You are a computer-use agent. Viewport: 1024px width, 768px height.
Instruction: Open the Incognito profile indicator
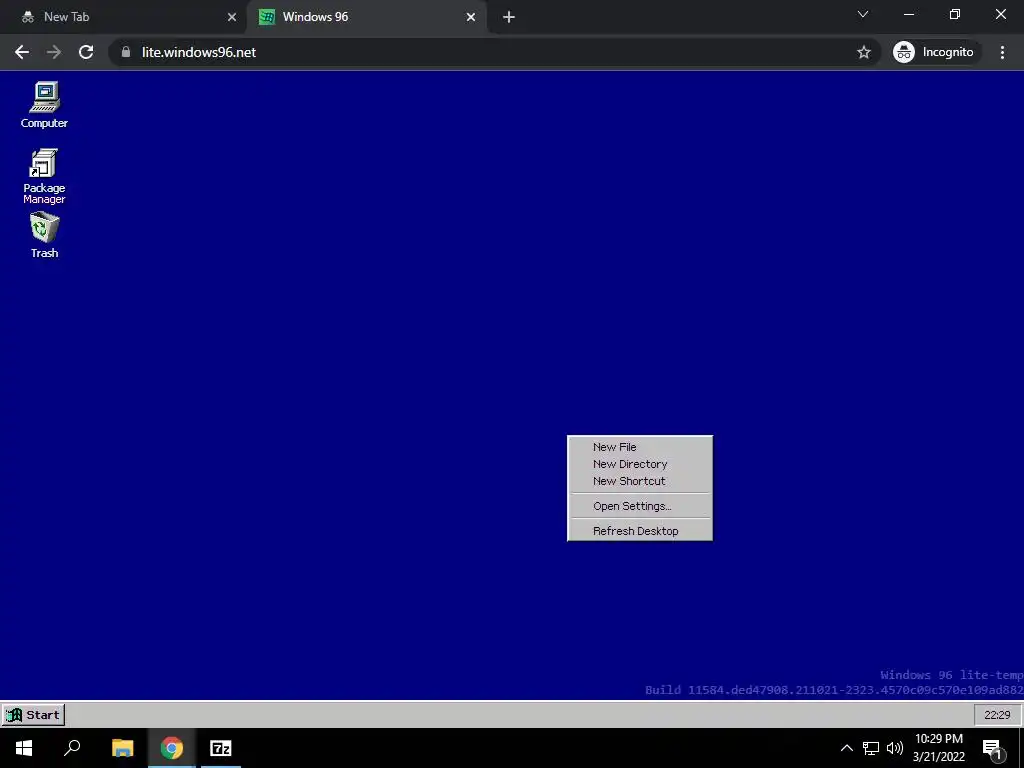pyautogui.click(x=934, y=52)
